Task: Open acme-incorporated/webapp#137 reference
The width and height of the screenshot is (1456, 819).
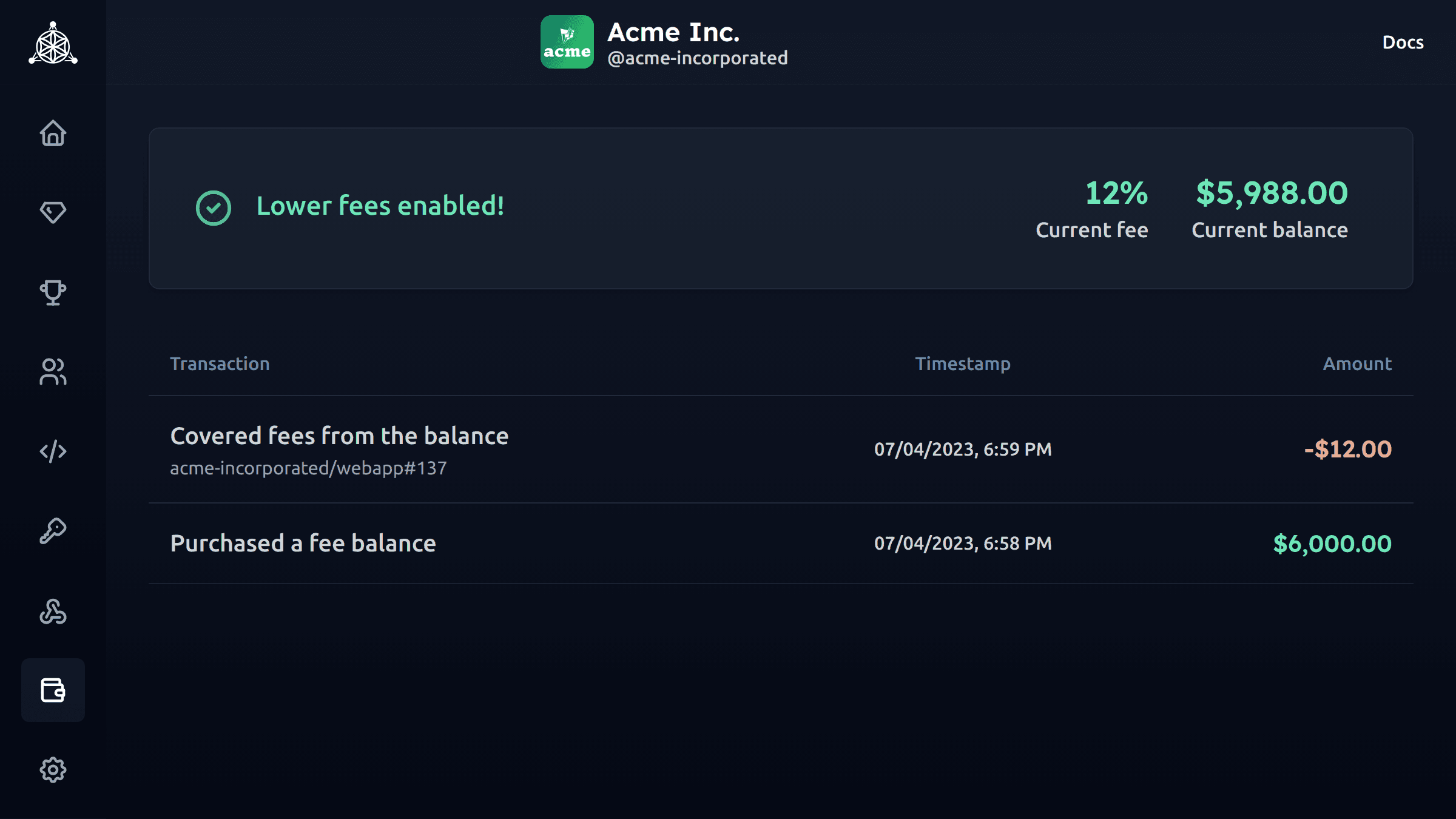Action: click(x=308, y=468)
